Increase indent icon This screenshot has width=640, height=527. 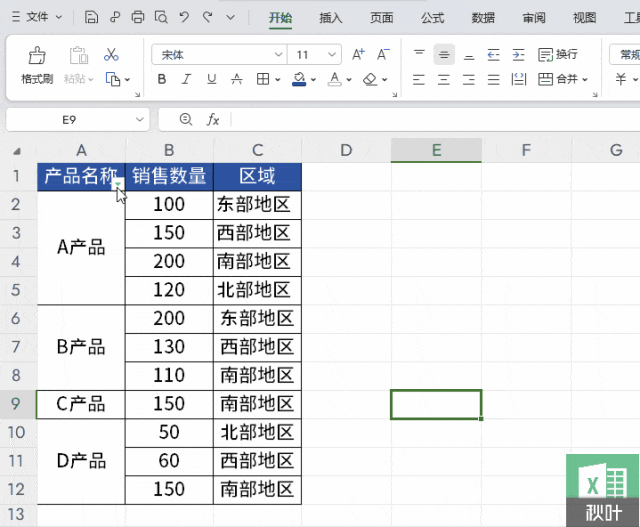click(x=518, y=54)
